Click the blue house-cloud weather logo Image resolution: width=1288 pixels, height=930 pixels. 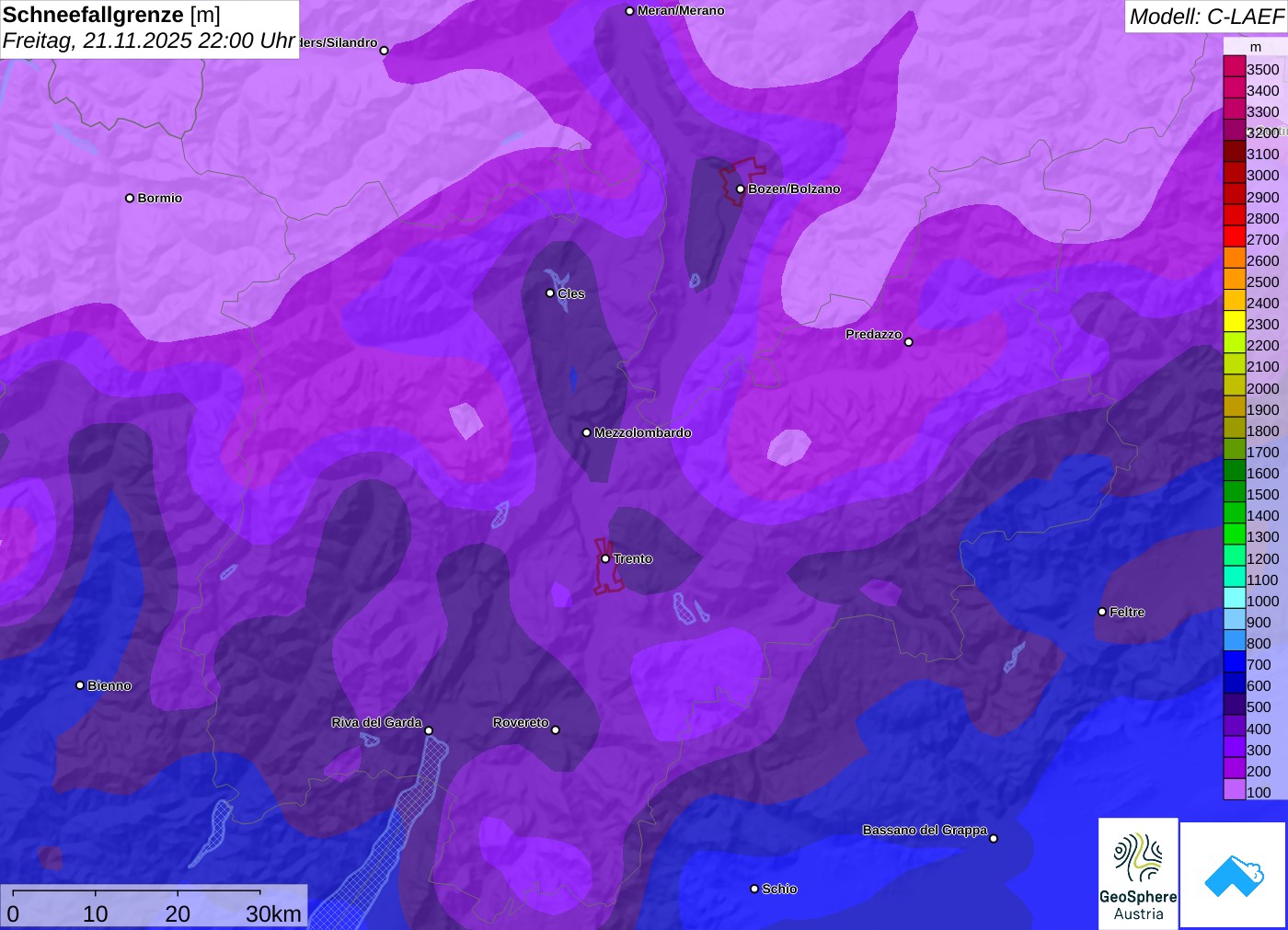pyautogui.click(x=1234, y=875)
